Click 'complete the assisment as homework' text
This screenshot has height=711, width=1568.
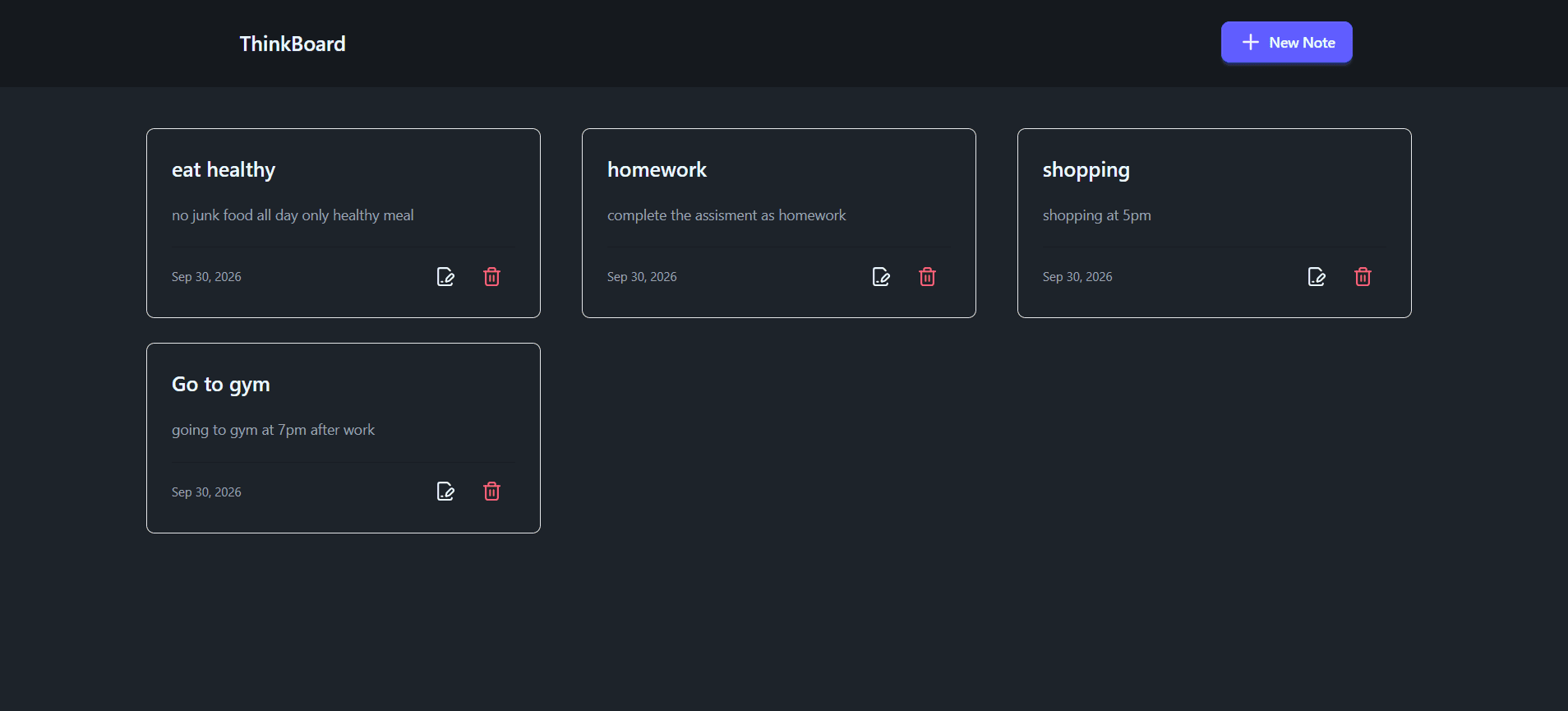point(726,215)
